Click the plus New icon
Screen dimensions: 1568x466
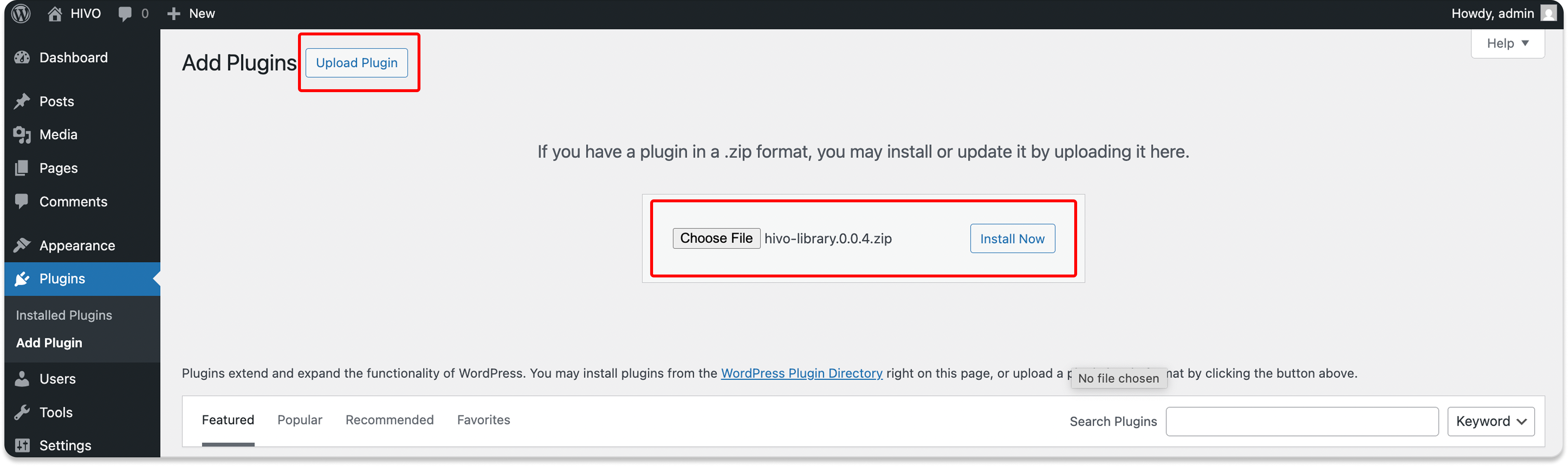173,13
